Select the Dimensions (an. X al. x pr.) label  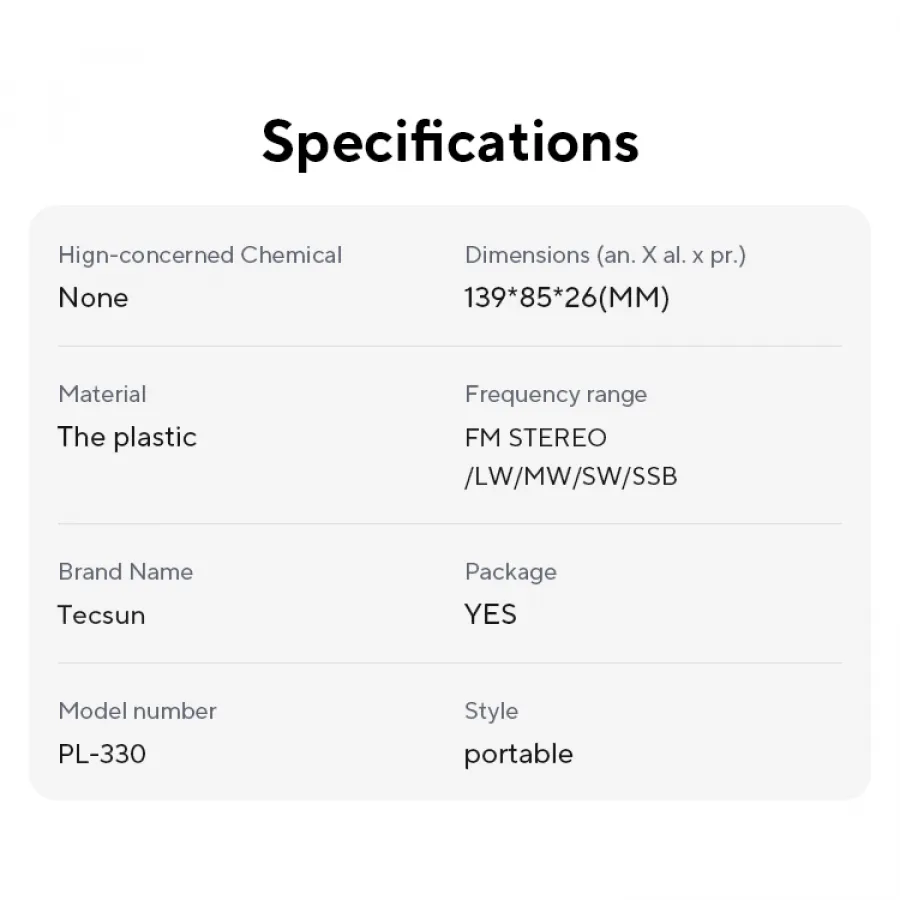[x=606, y=255]
